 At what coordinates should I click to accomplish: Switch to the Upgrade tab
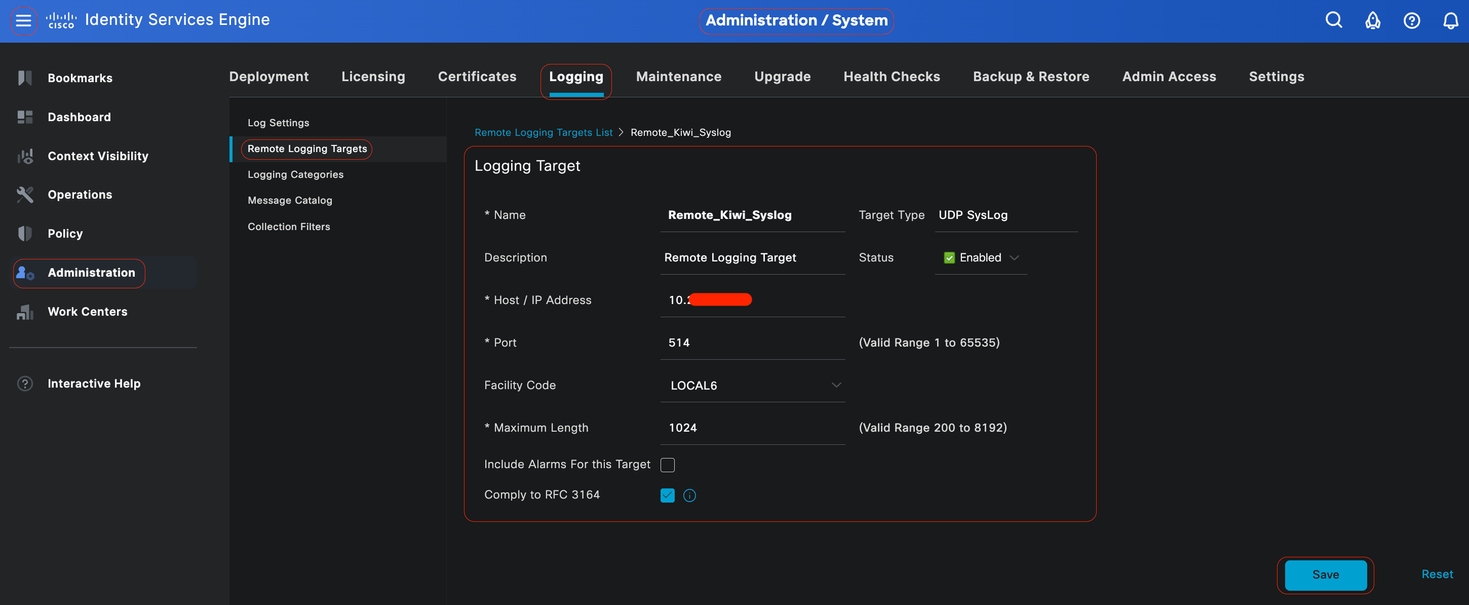782,76
